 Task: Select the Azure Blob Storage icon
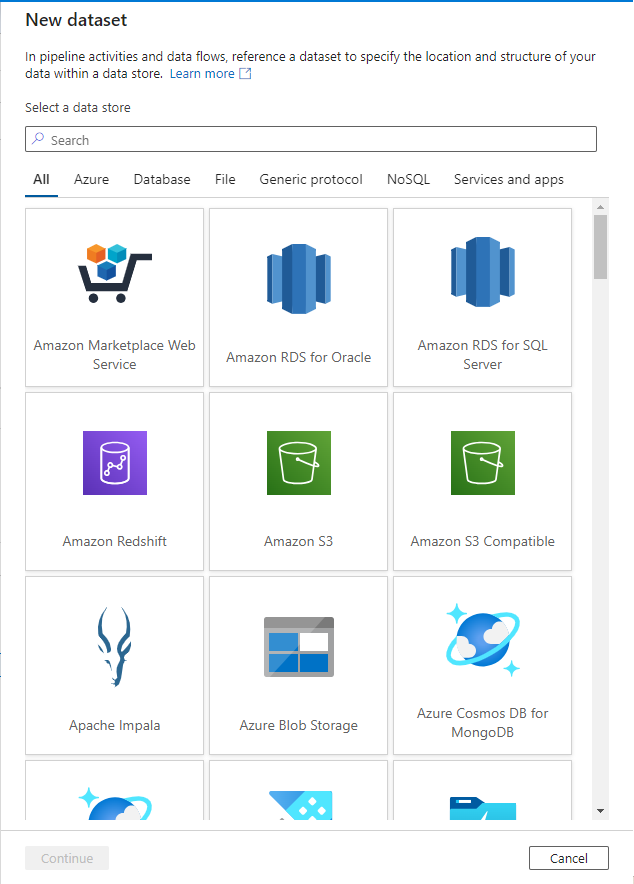click(x=299, y=647)
